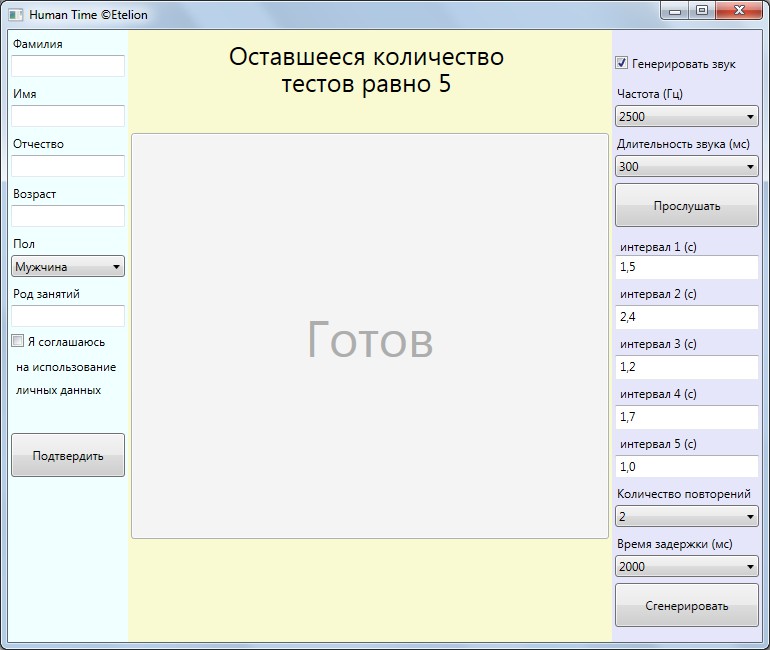Click the Подтвердить button

pyautogui.click(x=68, y=455)
